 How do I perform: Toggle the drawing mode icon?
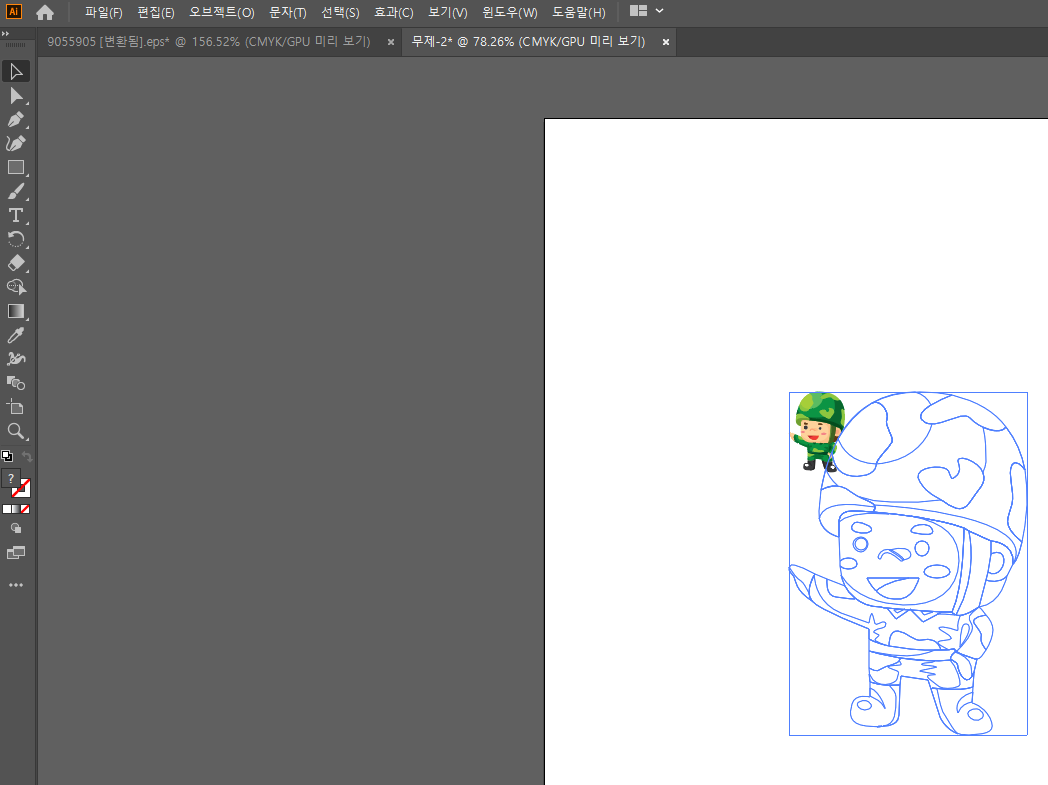16,528
